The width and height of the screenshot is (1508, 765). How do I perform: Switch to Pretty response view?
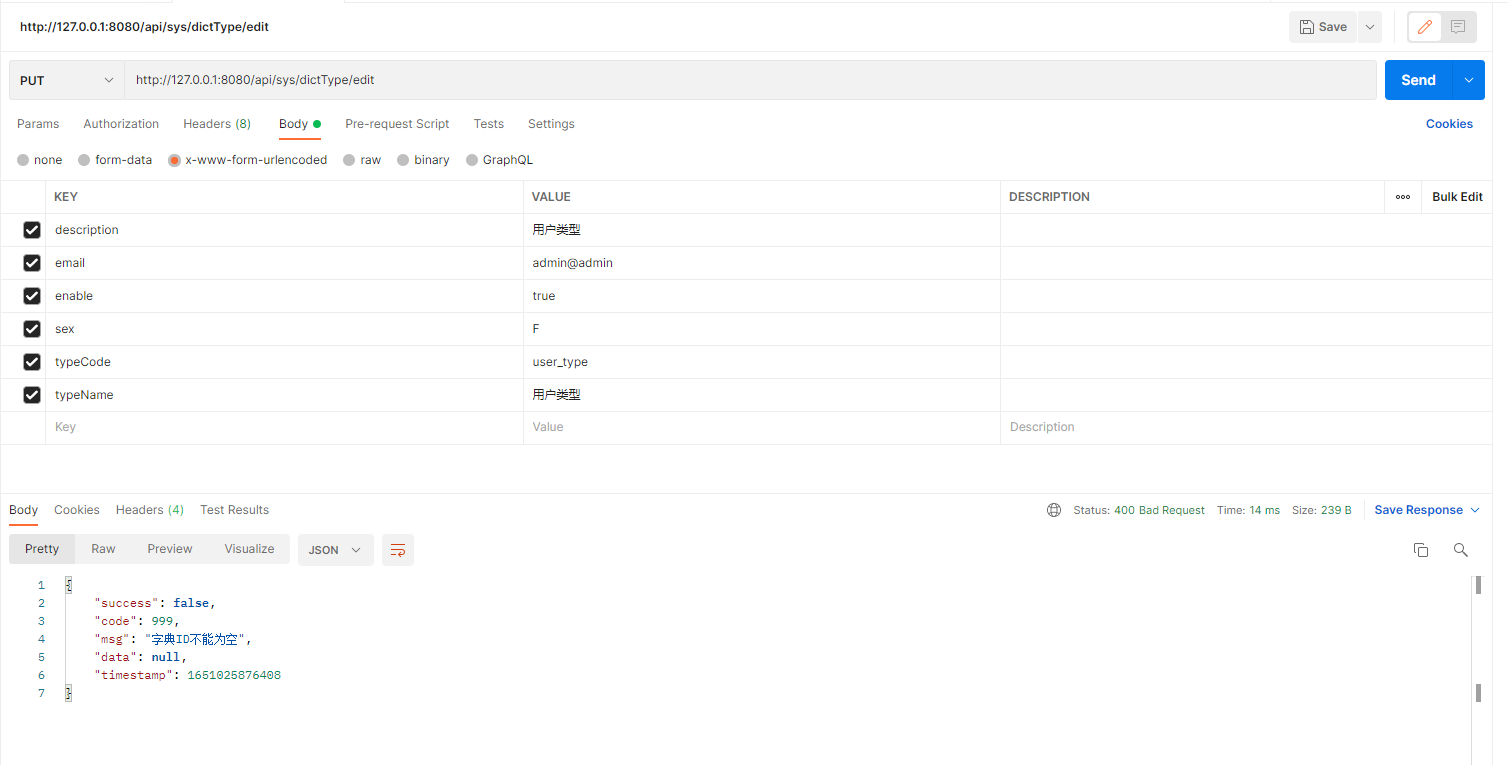tap(42, 549)
